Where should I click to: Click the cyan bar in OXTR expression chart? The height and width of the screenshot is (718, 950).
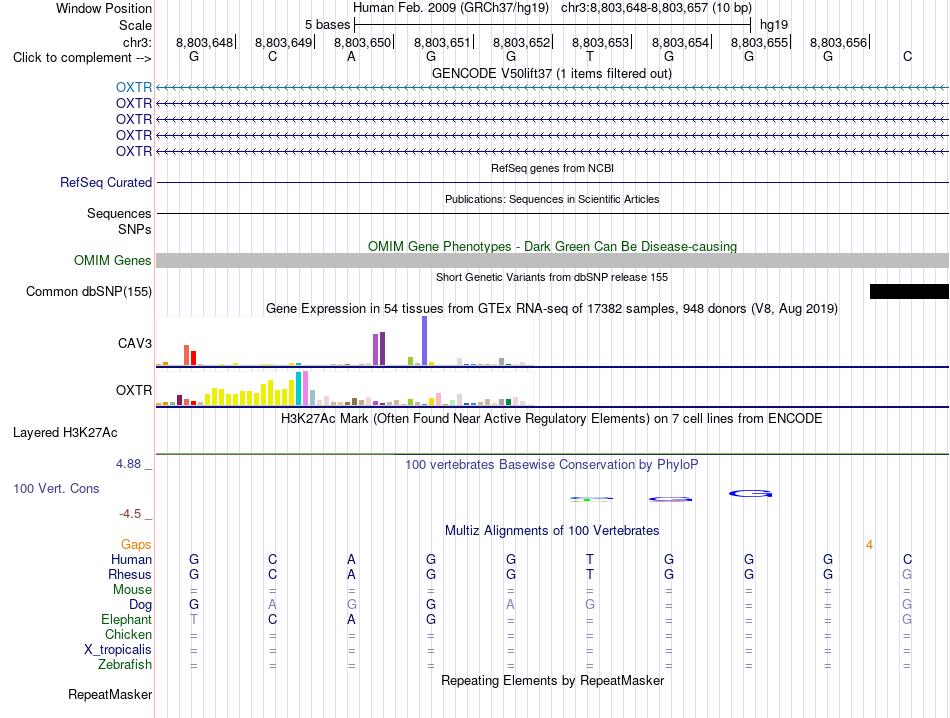click(299, 388)
